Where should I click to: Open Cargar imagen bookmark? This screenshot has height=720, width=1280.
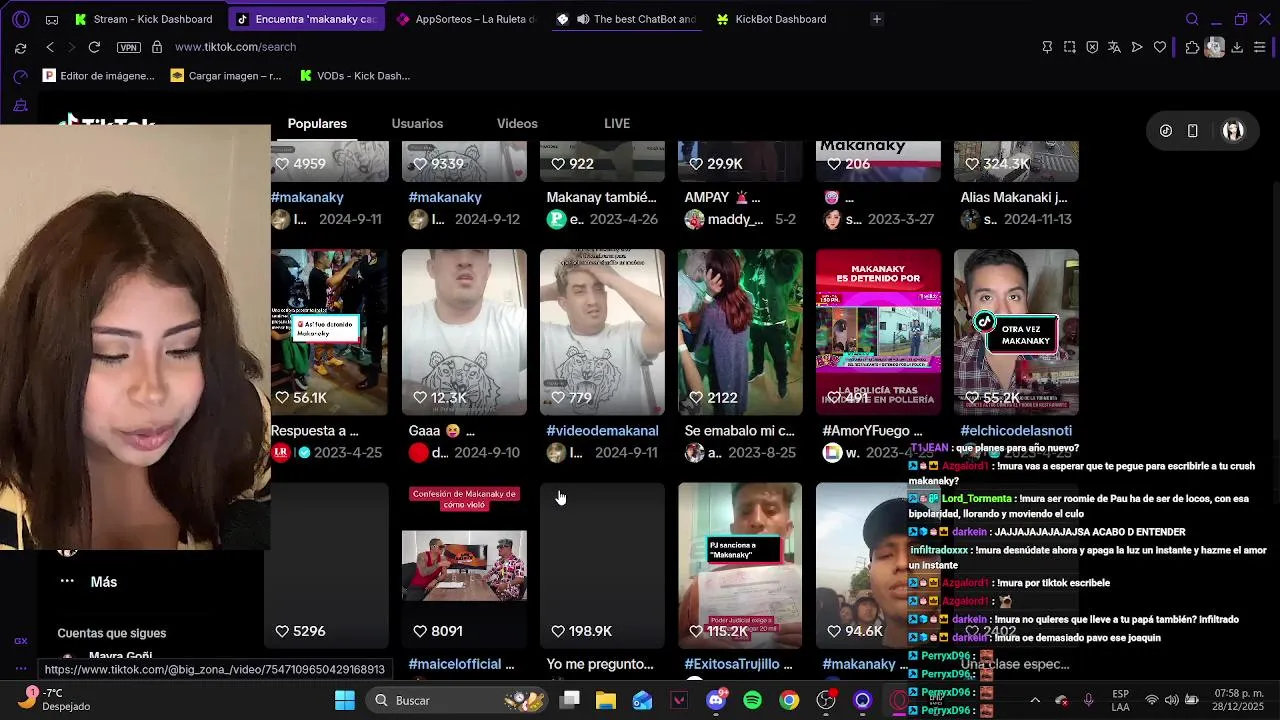click(x=226, y=75)
